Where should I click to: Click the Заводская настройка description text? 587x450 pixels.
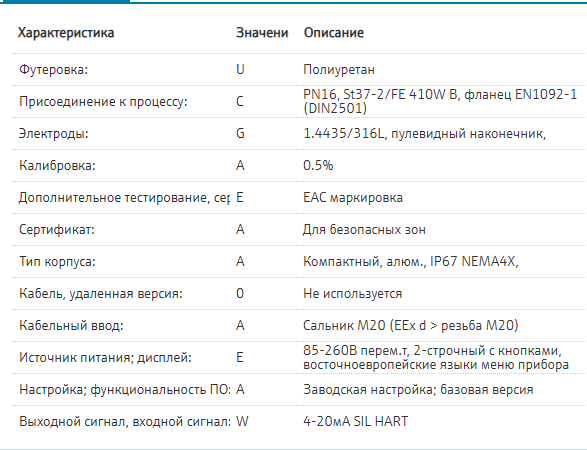pyautogui.click(x=418, y=390)
